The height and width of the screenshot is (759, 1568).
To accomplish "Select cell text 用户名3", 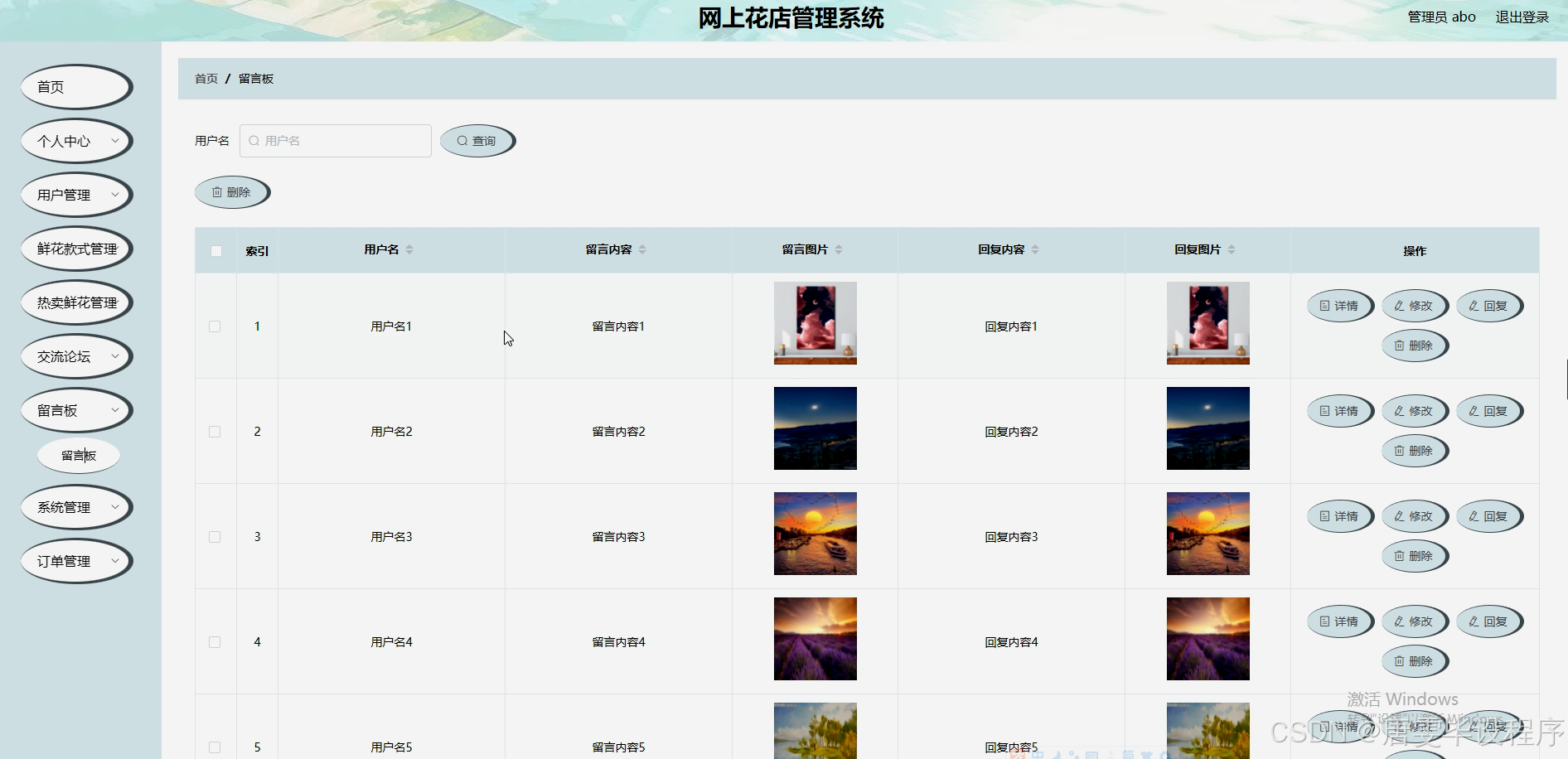I will click(x=391, y=537).
